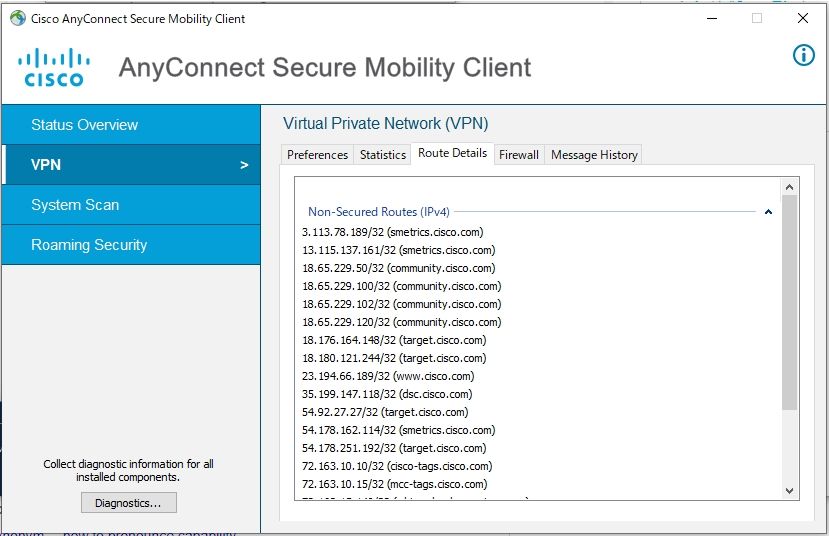Close the AnyConnect window
The width and height of the screenshot is (829, 536).
pyautogui.click(x=803, y=19)
